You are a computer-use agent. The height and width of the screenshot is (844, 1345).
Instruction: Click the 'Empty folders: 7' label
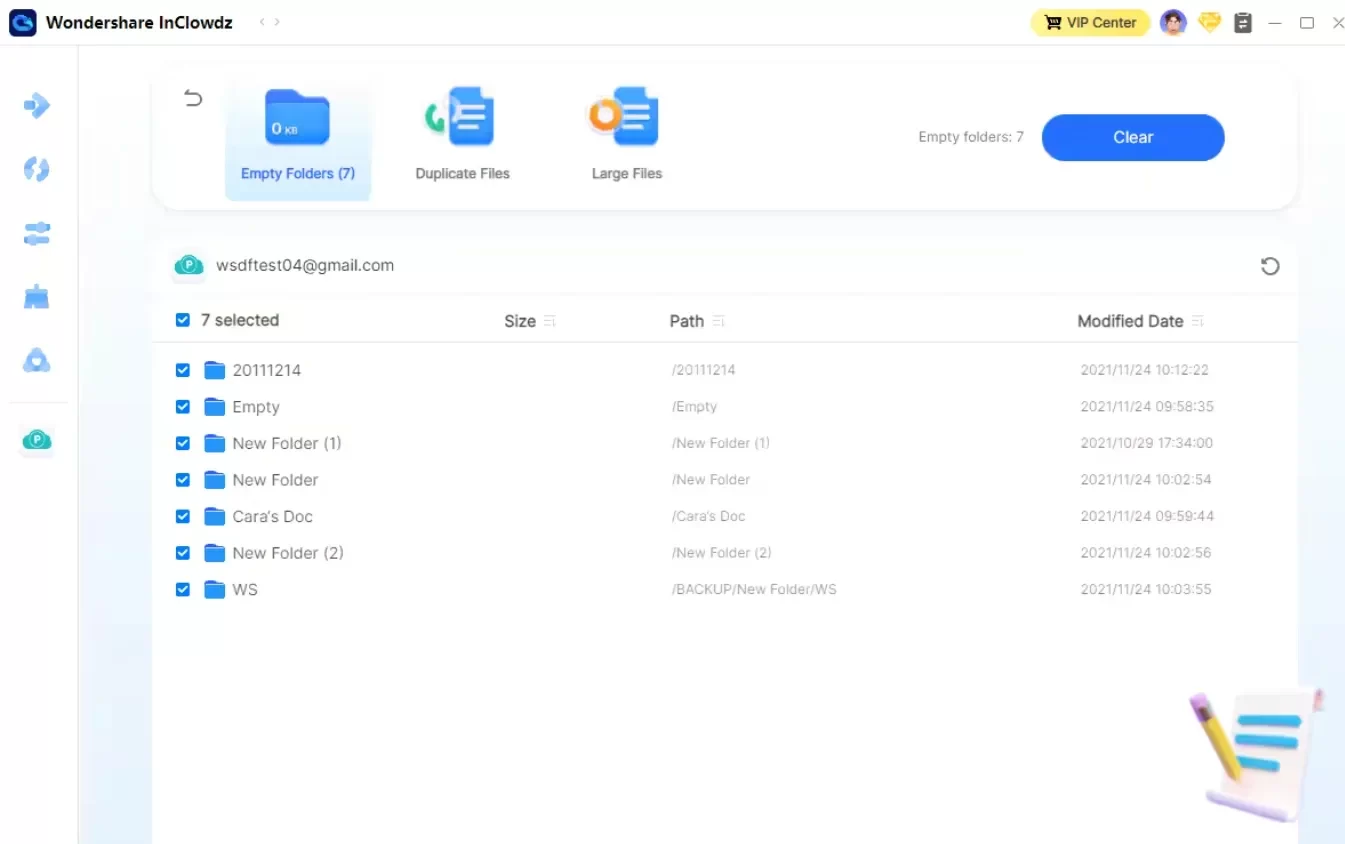[x=971, y=137]
